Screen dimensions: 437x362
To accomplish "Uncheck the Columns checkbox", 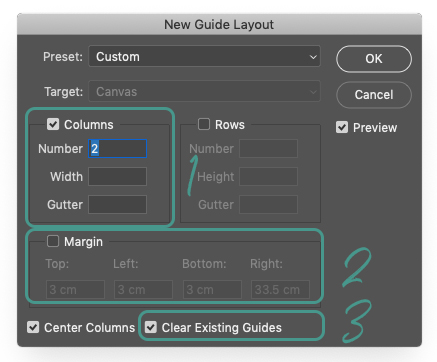I will click(x=53, y=124).
